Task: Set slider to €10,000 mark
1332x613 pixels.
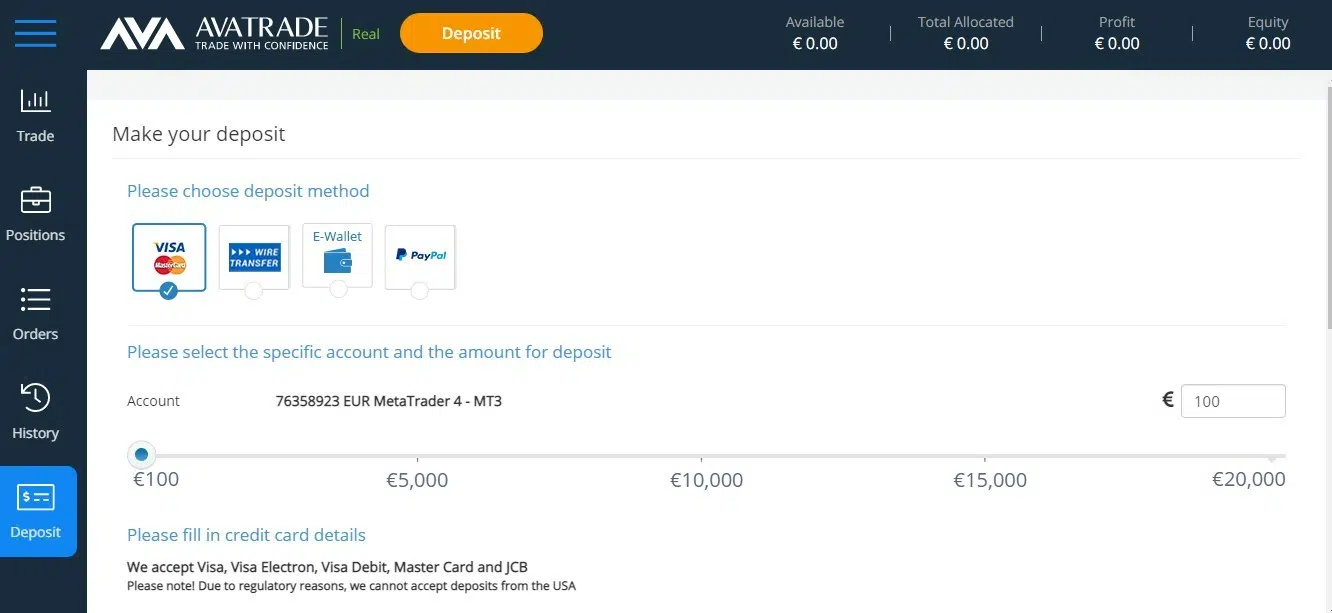Action: click(706, 456)
